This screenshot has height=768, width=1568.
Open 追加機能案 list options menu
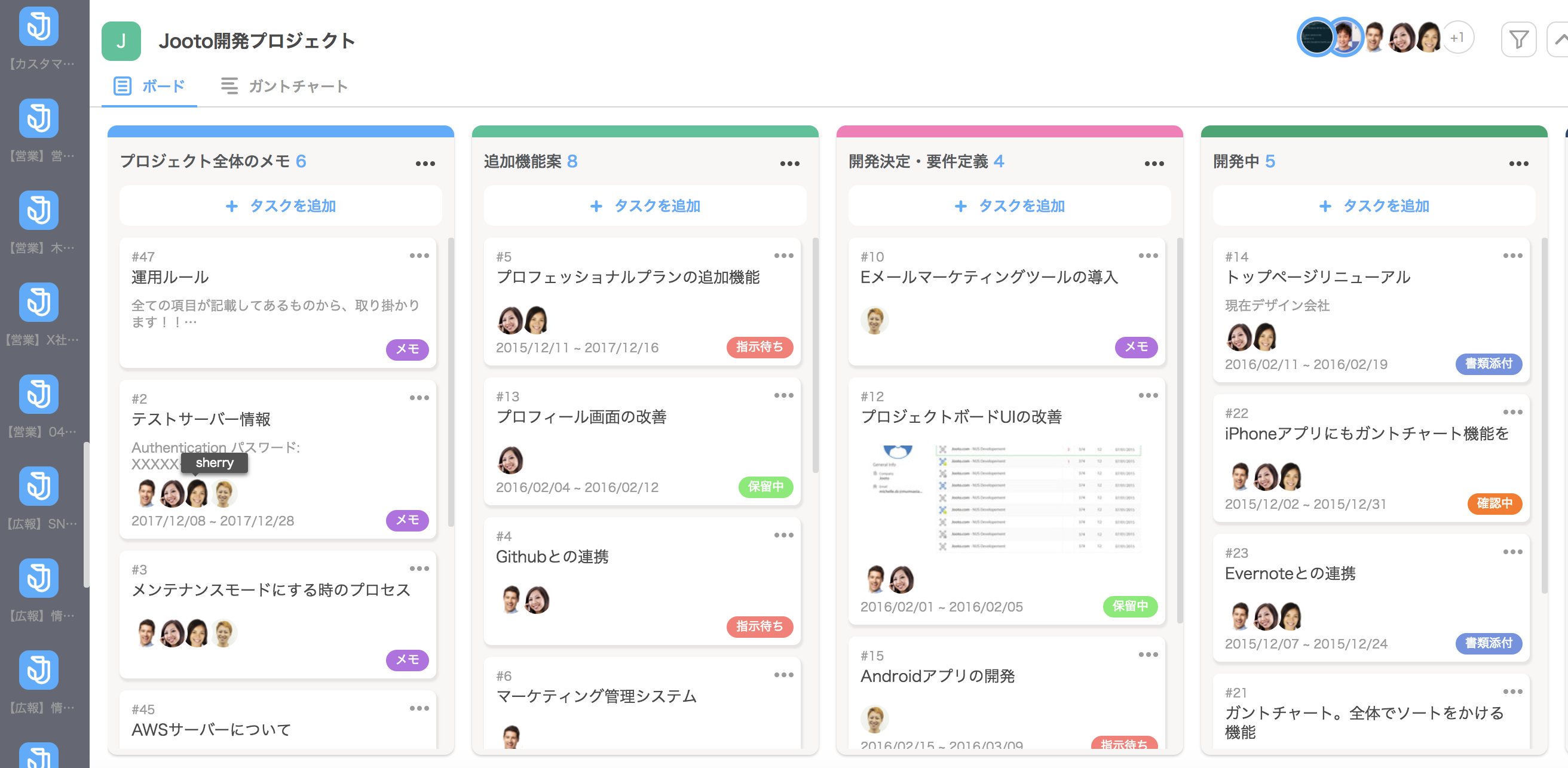[789, 163]
